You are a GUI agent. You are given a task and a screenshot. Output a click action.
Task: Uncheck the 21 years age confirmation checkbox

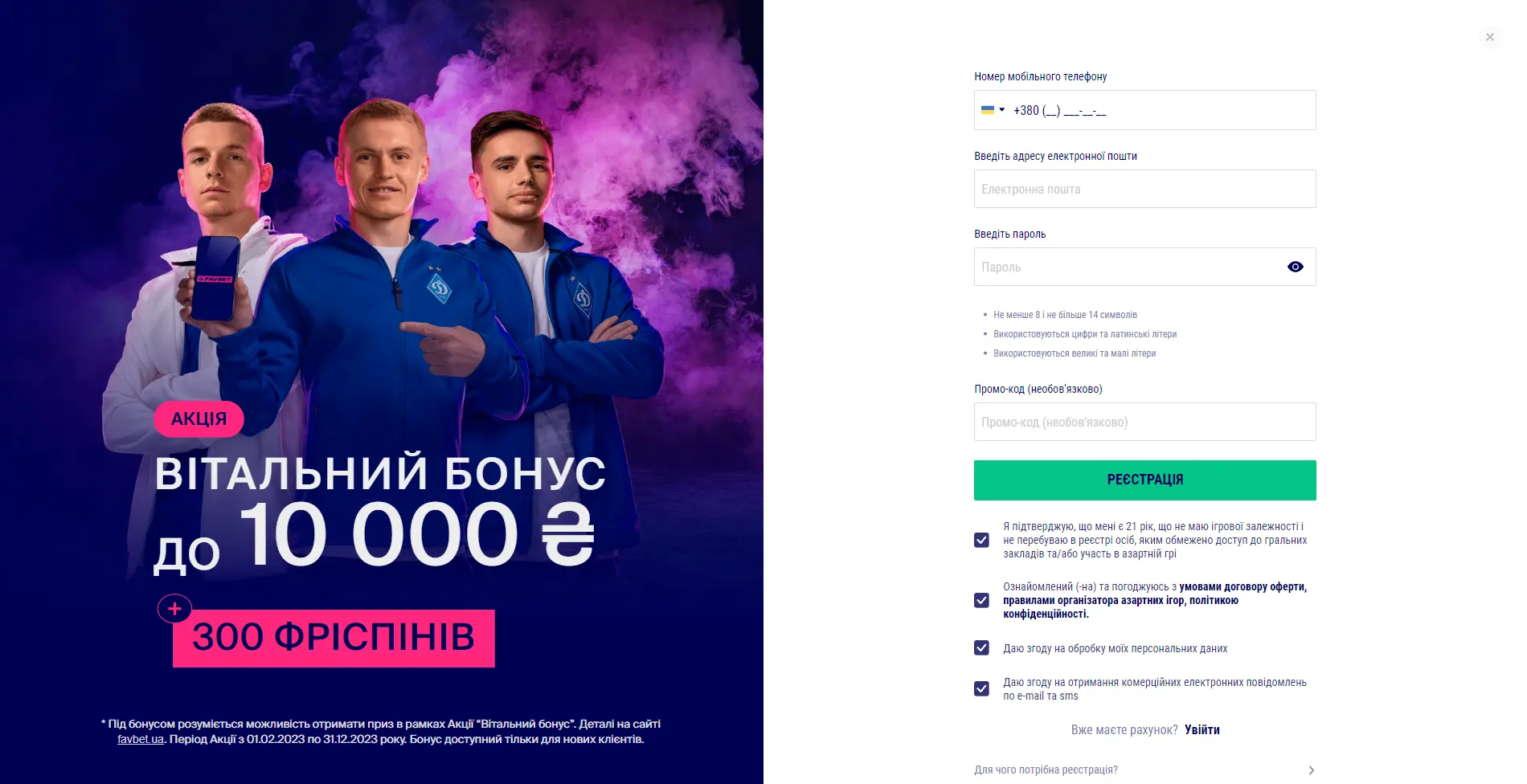(981, 540)
